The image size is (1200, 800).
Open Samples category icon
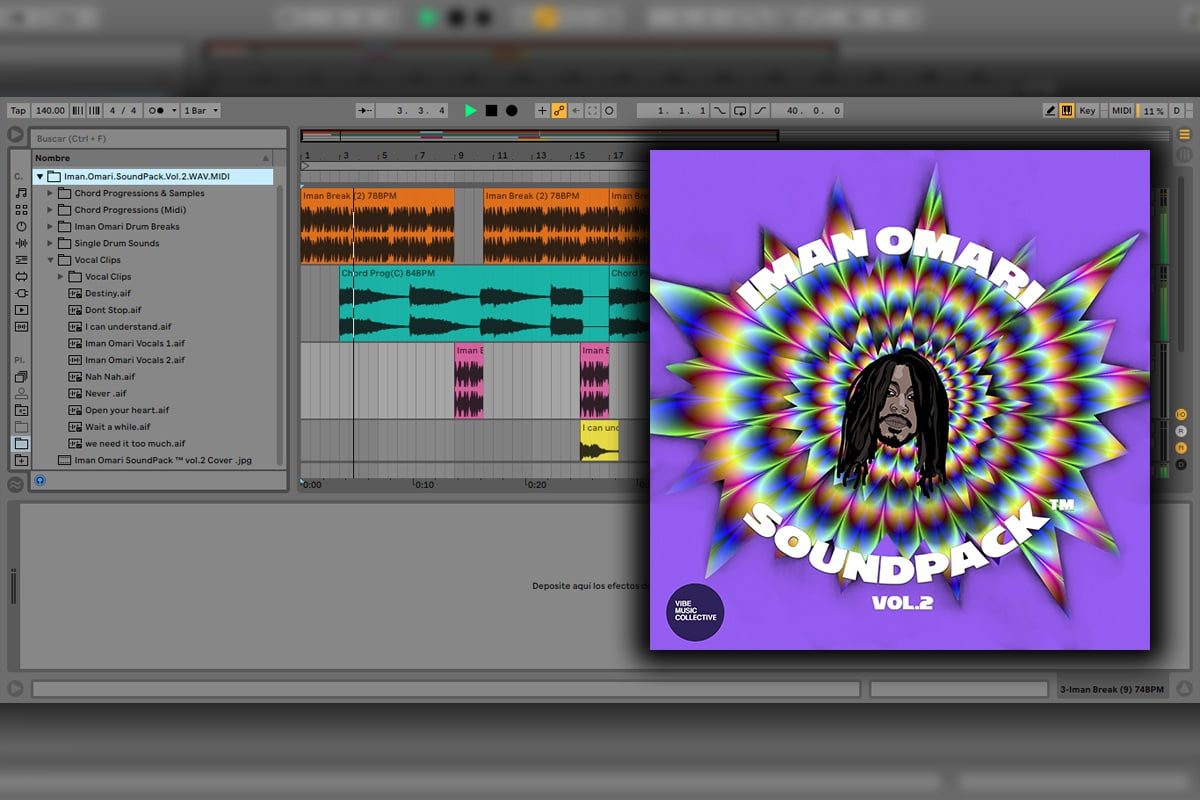(21, 327)
